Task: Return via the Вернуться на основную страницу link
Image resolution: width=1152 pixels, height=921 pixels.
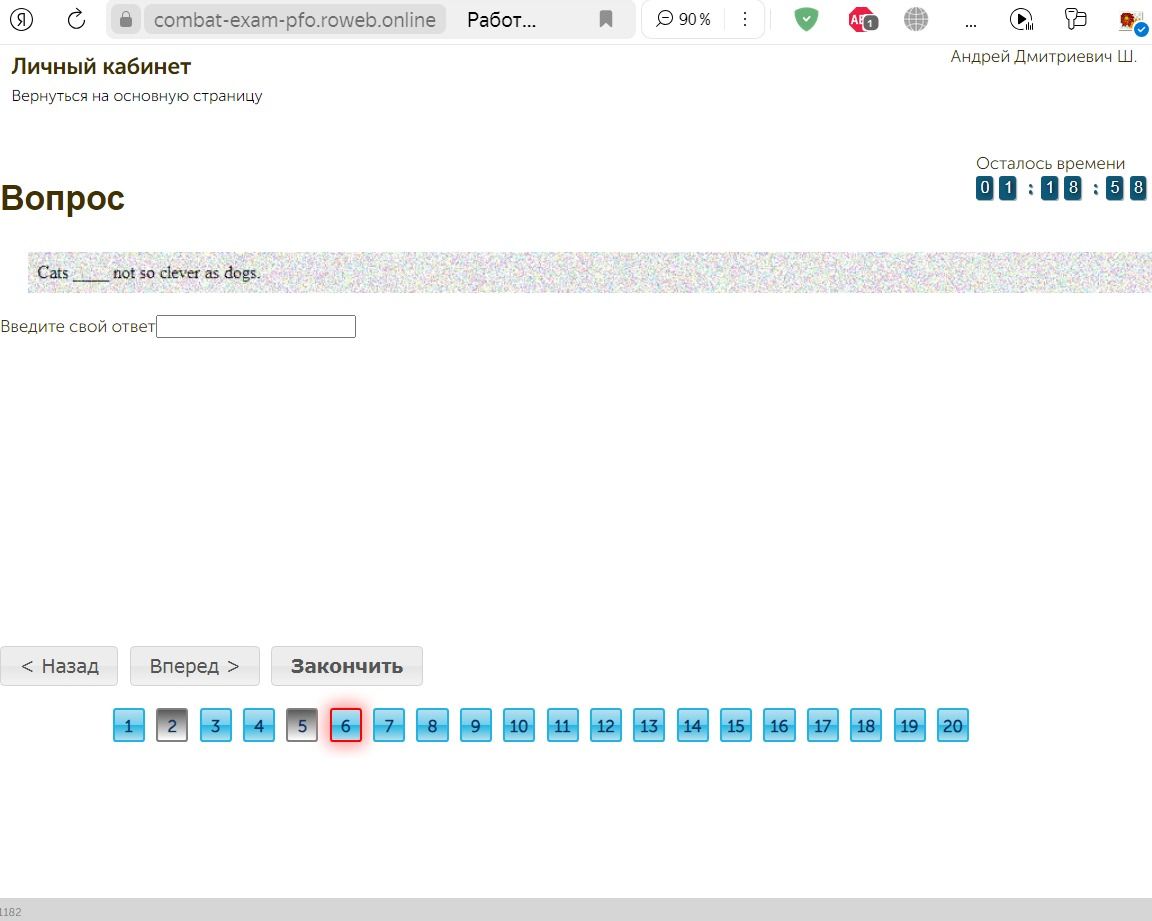Action: pos(137,95)
